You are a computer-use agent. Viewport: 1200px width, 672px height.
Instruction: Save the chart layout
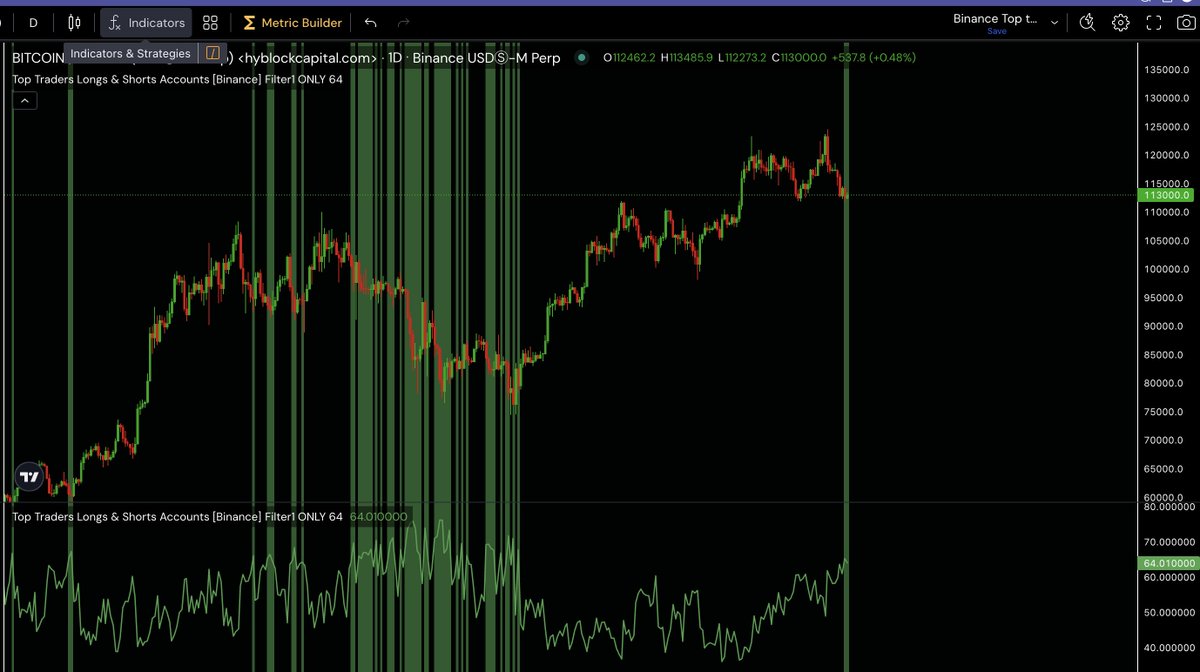996,32
